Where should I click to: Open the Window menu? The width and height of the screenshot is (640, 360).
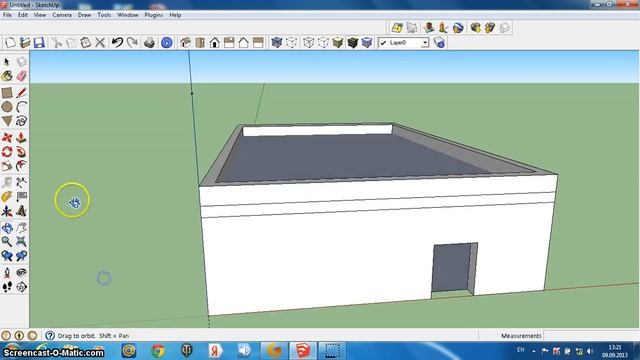click(x=128, y=15)
